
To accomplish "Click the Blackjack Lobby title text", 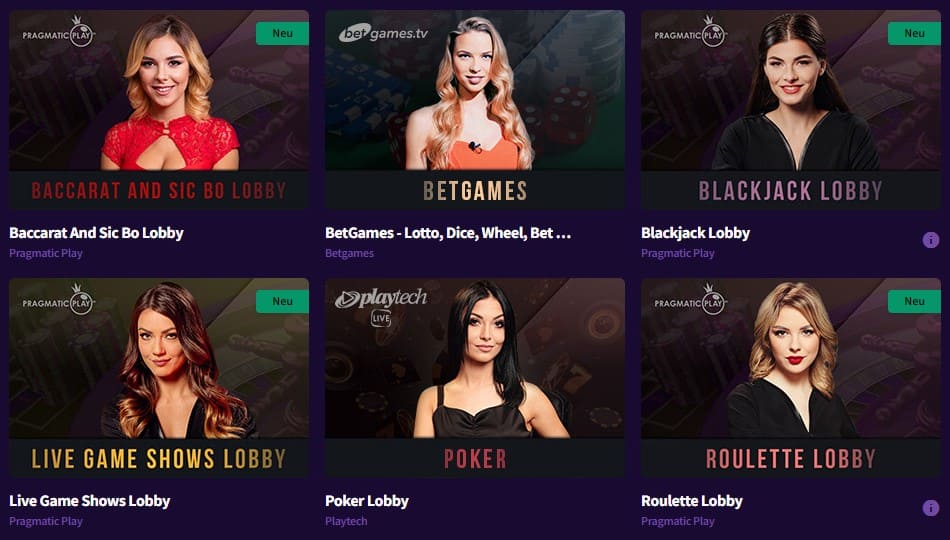I will coord(696,233).
